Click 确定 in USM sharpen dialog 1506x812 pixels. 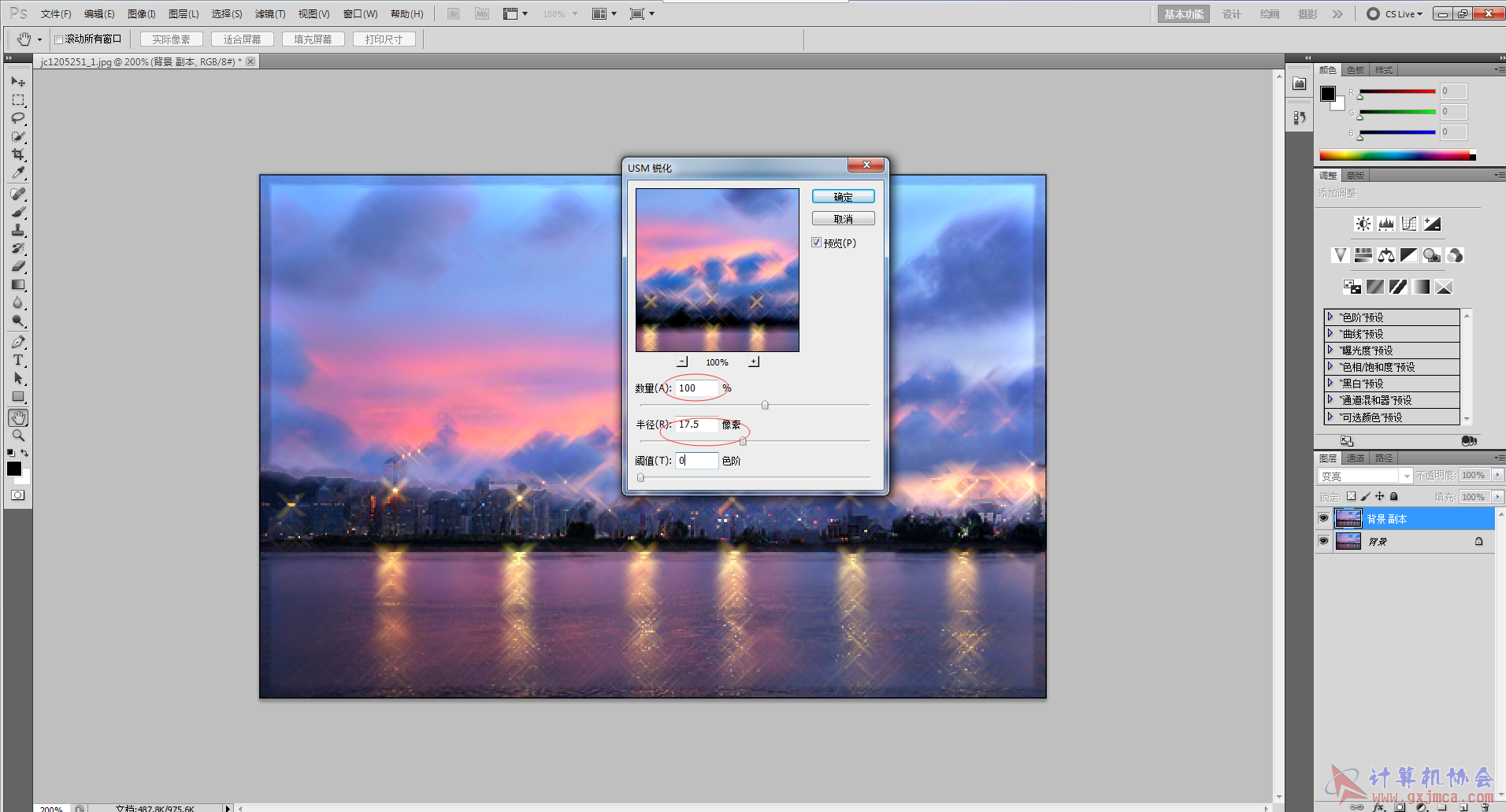(843, 197)
